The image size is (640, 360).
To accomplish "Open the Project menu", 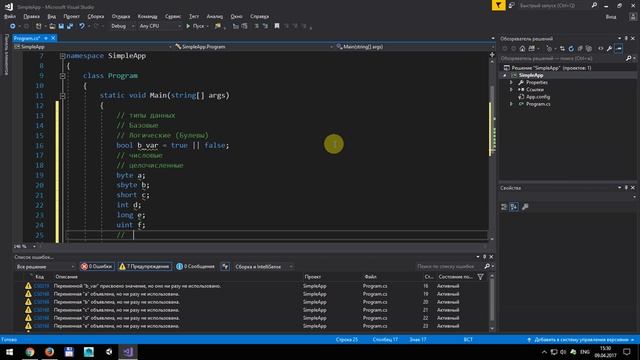I will 71,16.
